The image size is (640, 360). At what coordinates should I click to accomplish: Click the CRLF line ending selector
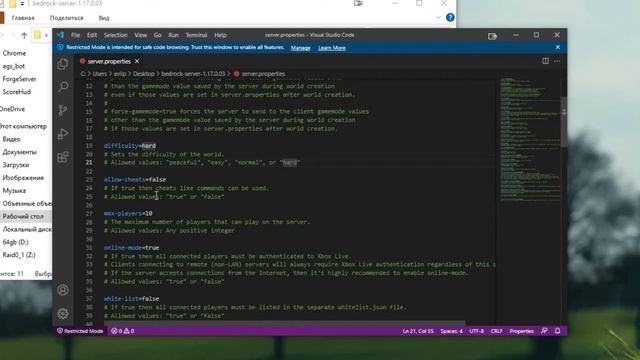[496, 331]
